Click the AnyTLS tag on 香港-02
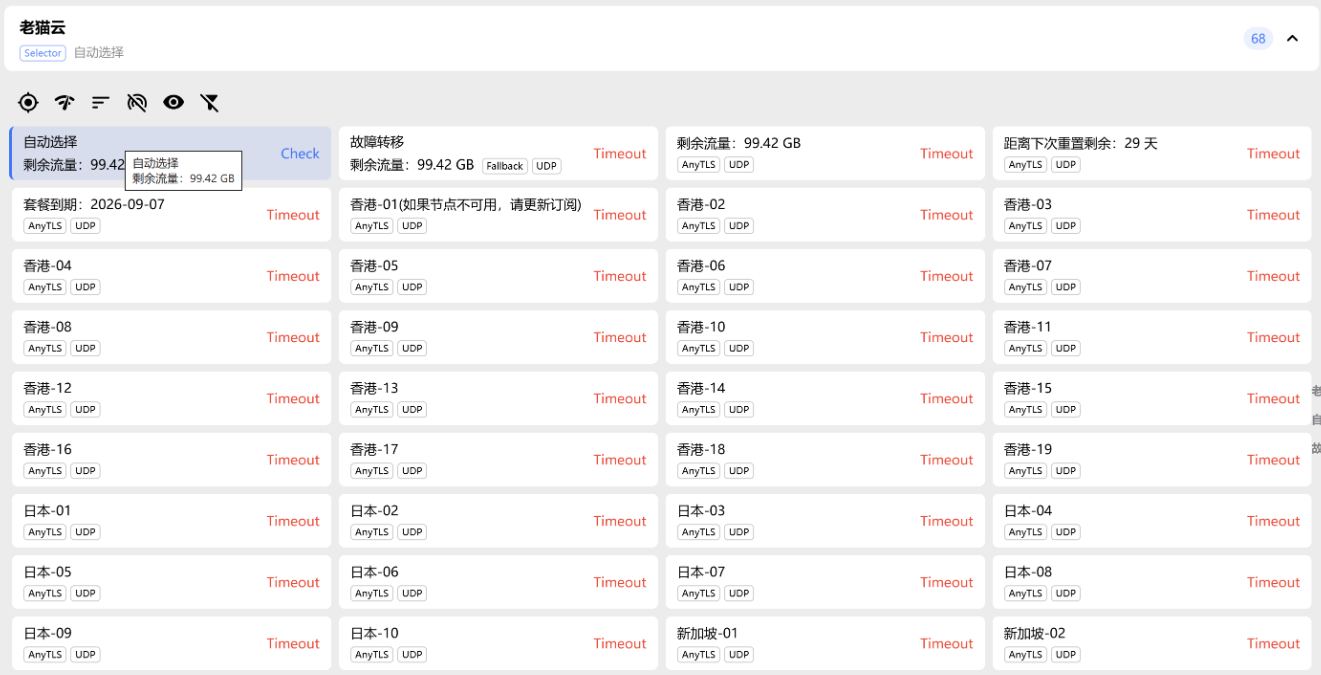Screen dimensions: 1321x675 tap(698, 226)
